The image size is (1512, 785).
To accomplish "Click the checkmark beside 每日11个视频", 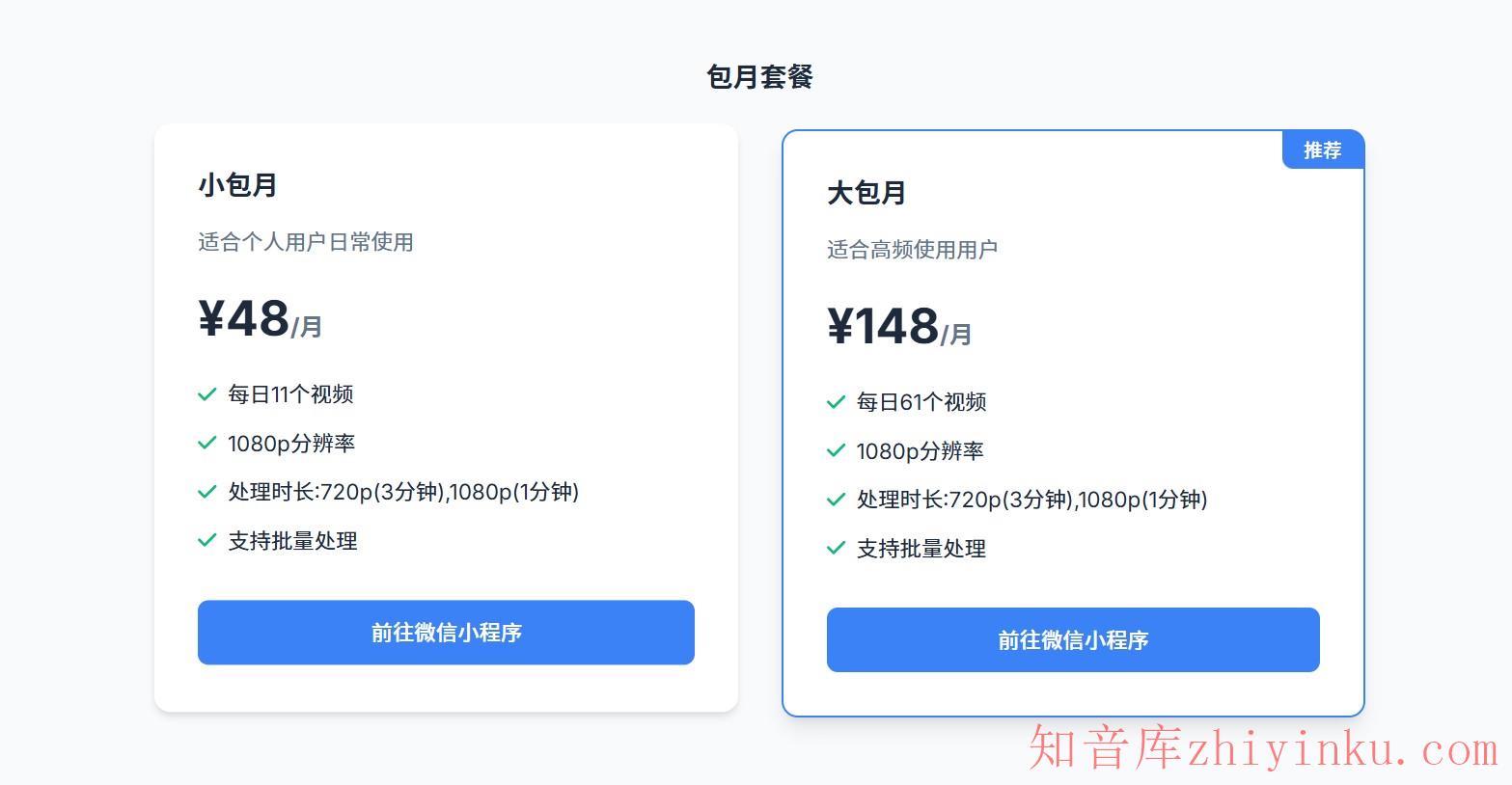I will (206, 394).
